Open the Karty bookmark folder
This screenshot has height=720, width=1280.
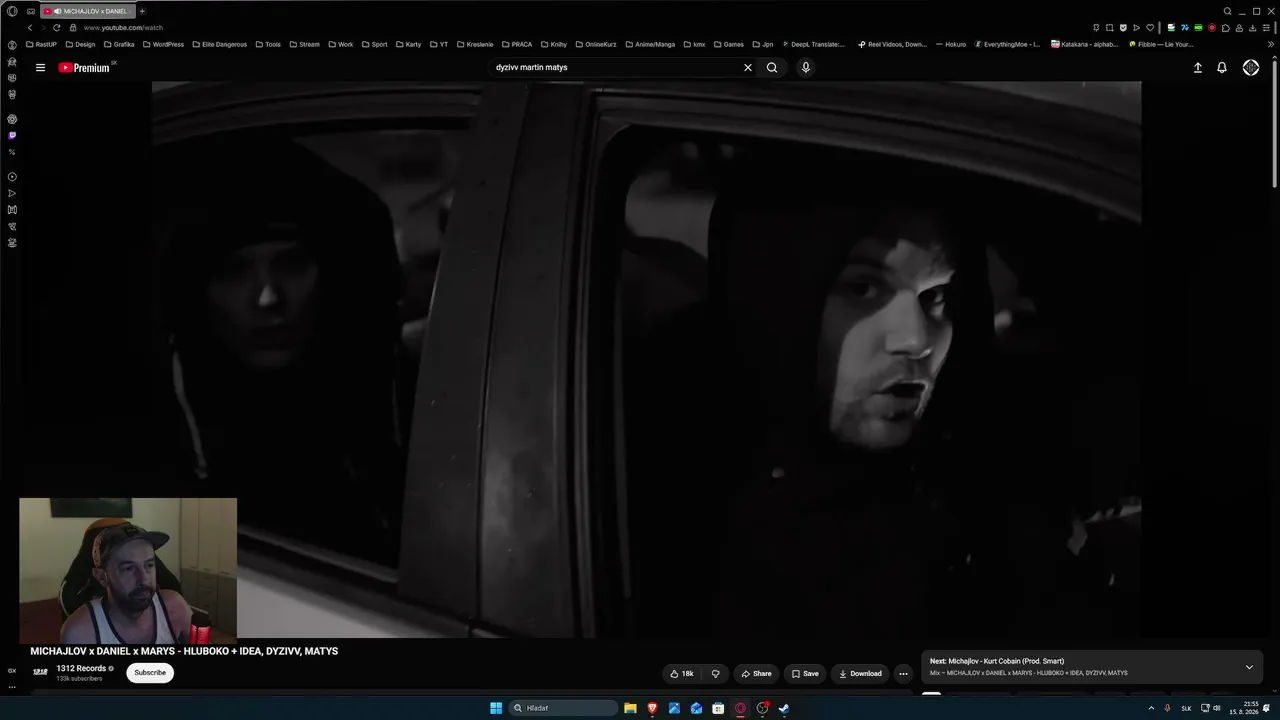(x=408, y=45)
